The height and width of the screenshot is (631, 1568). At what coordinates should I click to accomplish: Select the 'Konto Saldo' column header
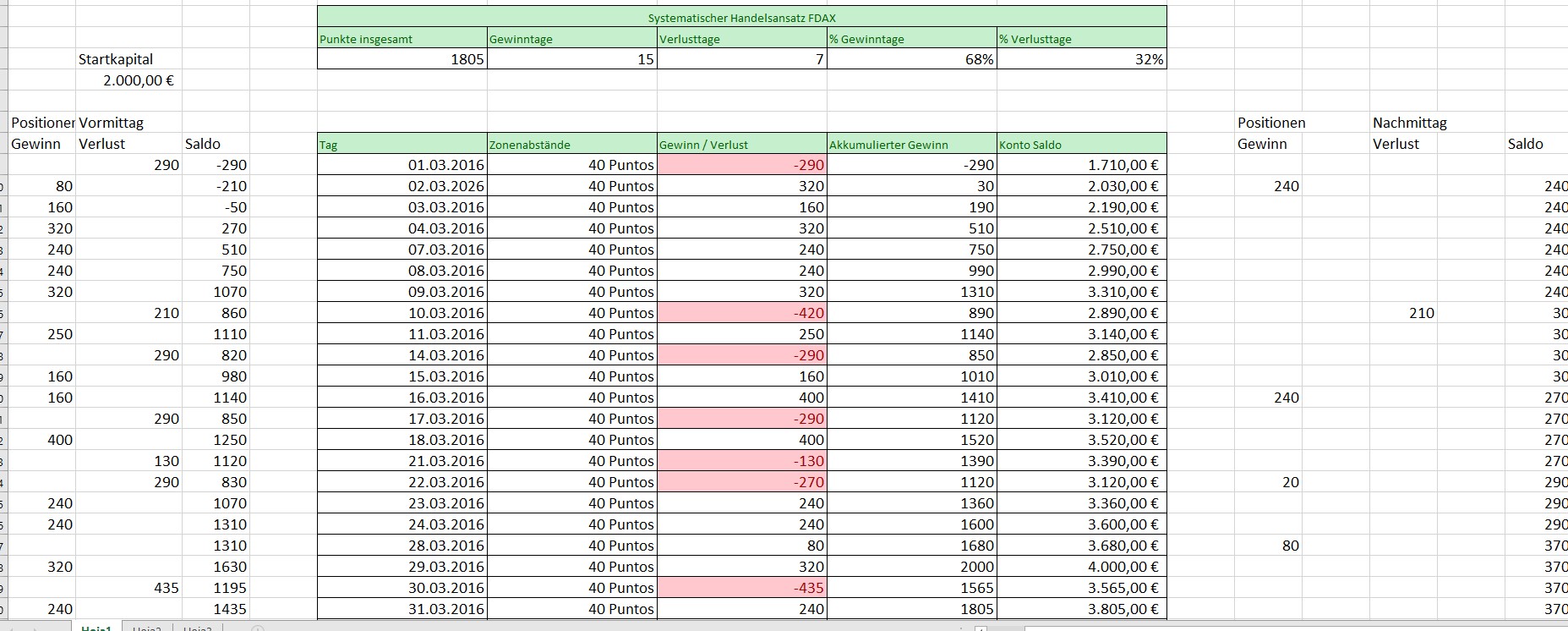(x=1081, y=145)
